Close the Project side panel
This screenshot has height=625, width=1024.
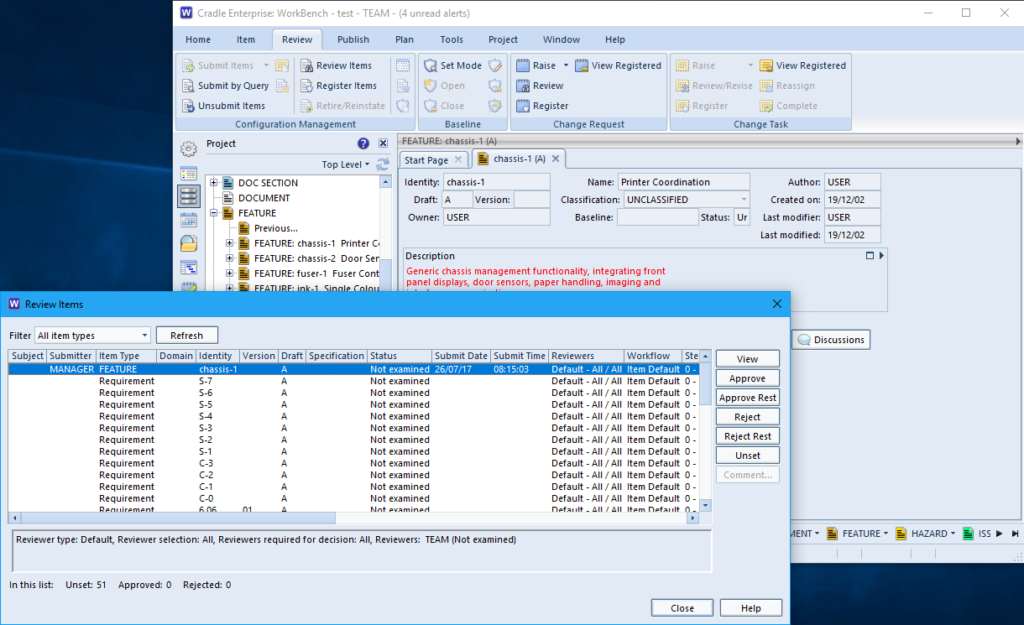383,144
